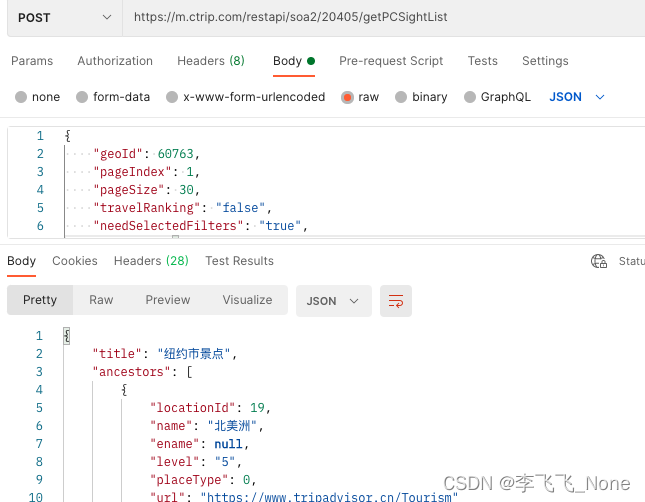This screenshot has height=502, width=645.
Task: Select GraphQL body type
Action: click(471, 97)
